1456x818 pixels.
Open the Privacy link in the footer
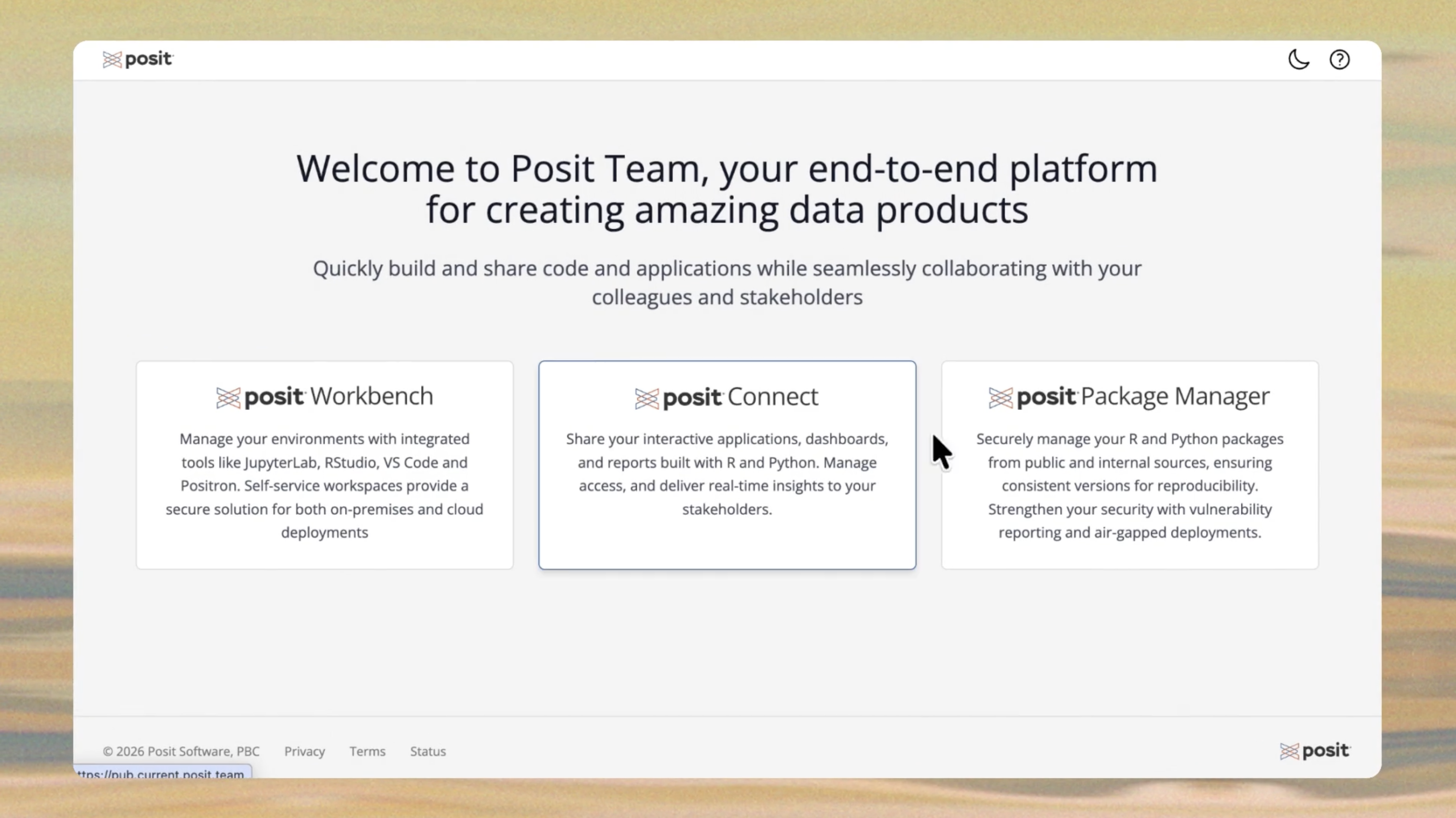304,751
